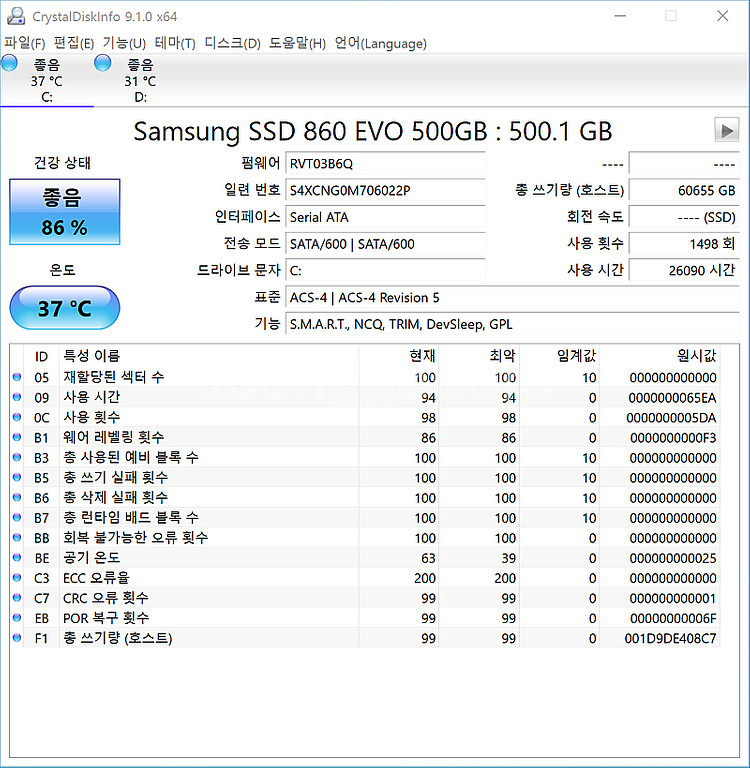Screen dimensions: 750x768
Task: Click the serial number field S4XCNG0M706022P
Action: tap(385, 190)
